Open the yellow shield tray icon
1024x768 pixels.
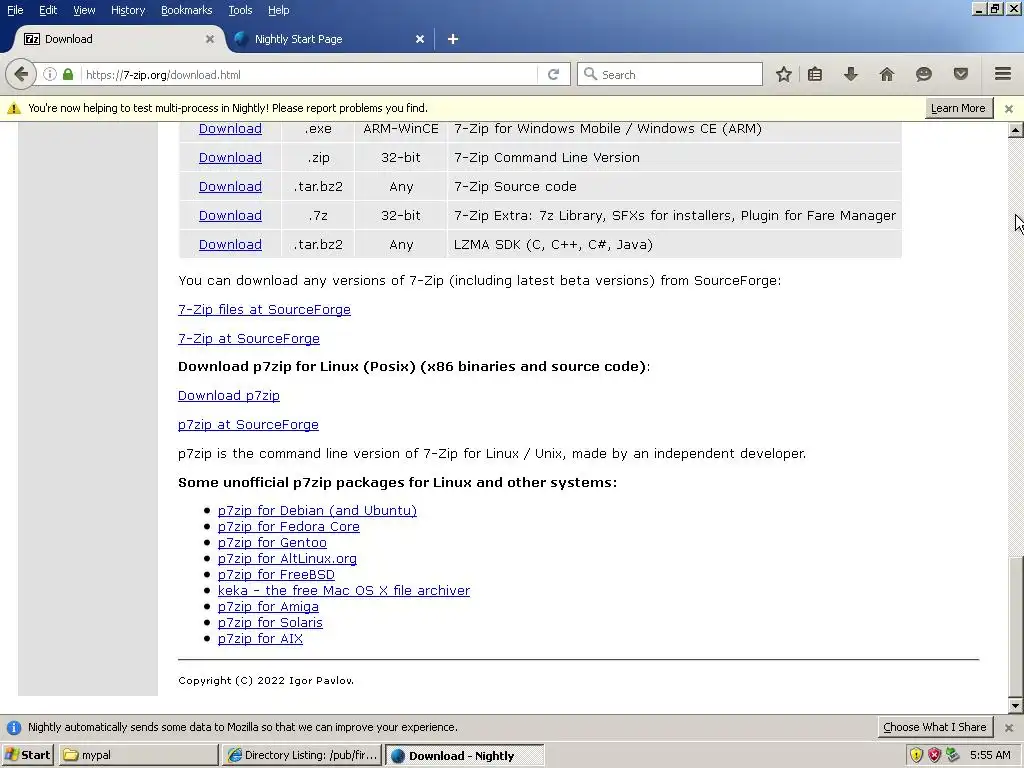(916, 755)
